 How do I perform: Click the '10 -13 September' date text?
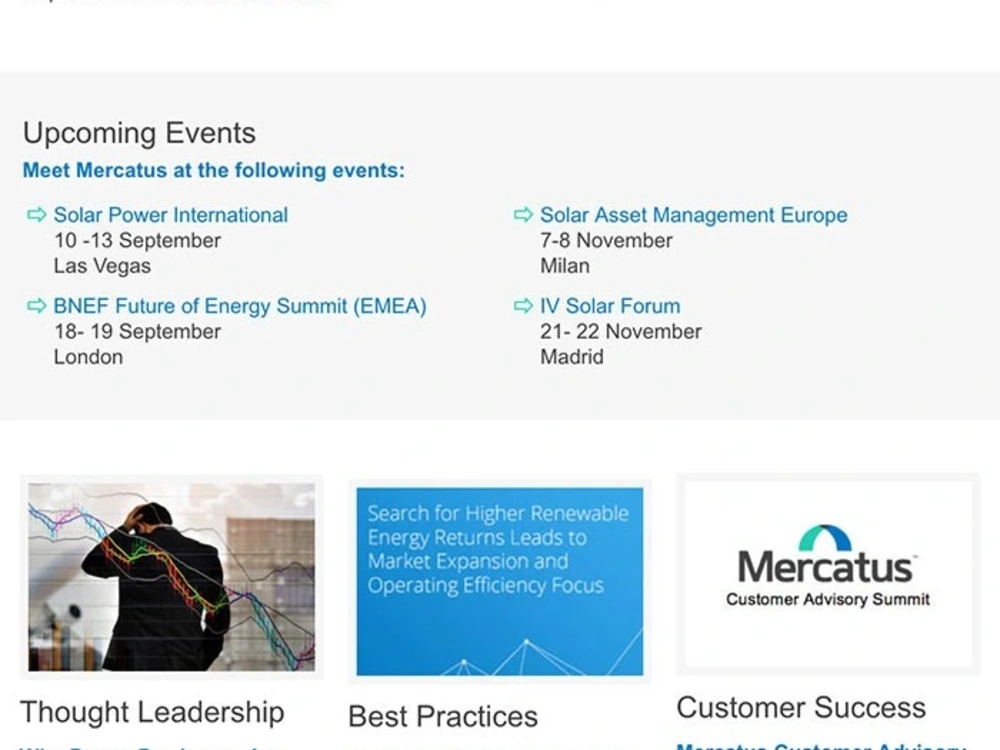pos(137,241)
